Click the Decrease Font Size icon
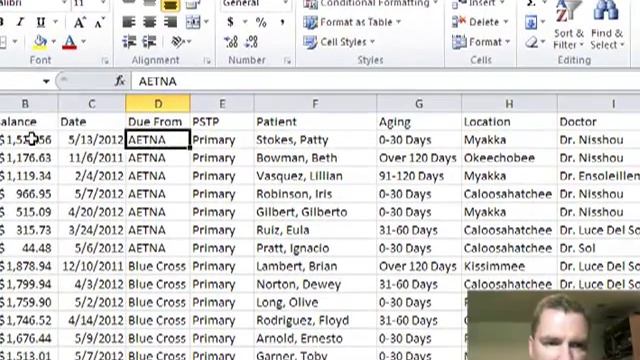Image resolution: width=640 pixels, height=360 pixels. (x=99, y=23)
